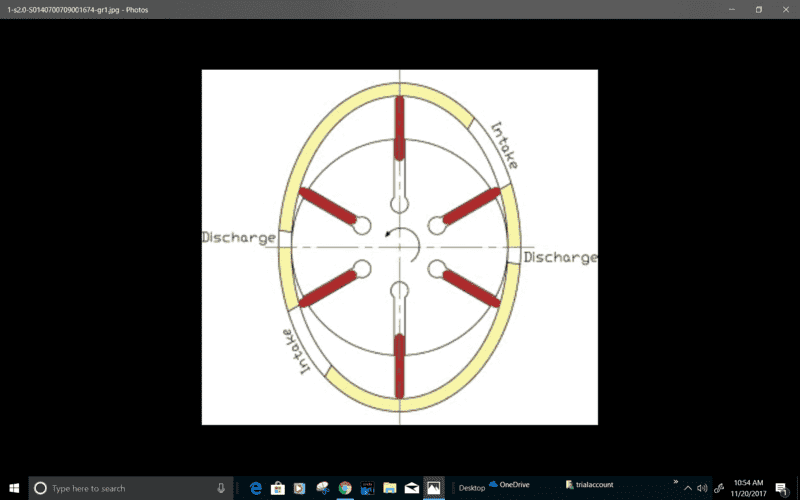Viewport: 800px width, 500px height.
Task: Open the OneDrive taskbar shortcut
Action: tap(509, 485)
